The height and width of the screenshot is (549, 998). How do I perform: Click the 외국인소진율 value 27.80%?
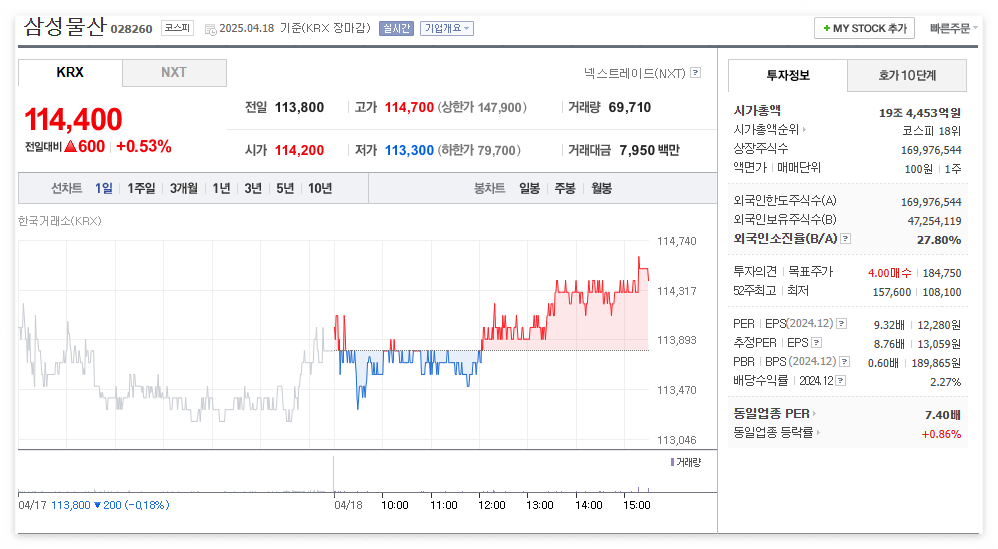[x=939, y=240]
